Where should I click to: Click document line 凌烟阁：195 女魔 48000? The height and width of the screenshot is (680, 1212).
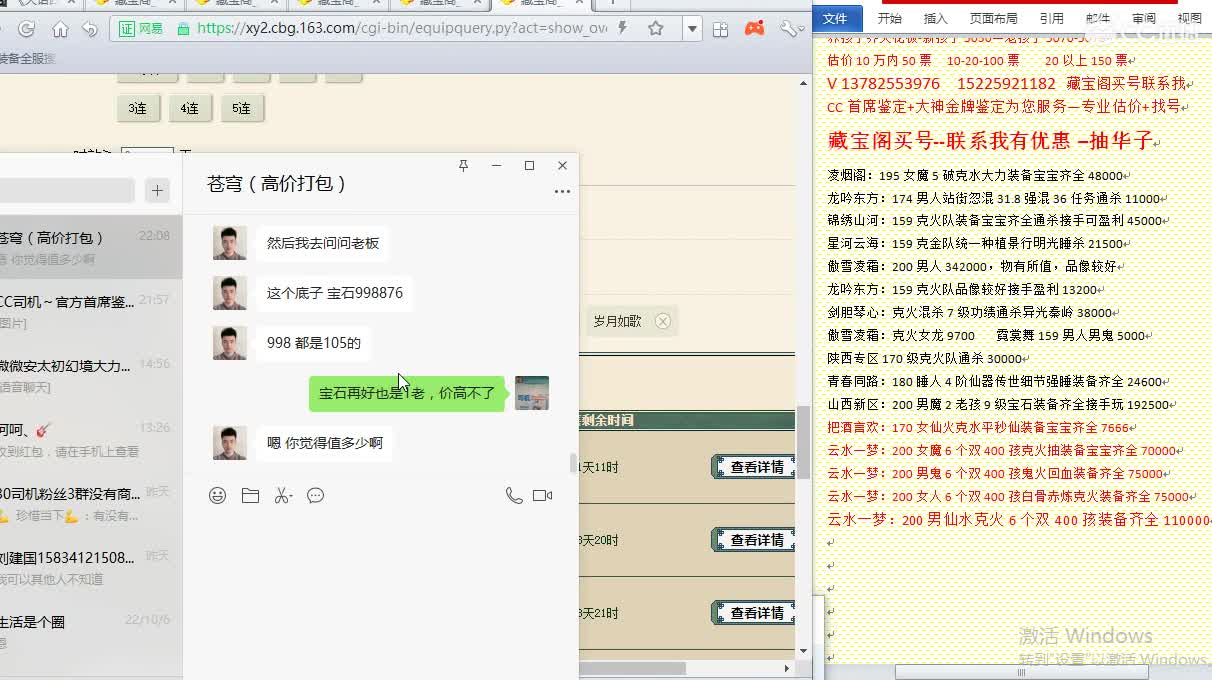click(x=976, y=175)
